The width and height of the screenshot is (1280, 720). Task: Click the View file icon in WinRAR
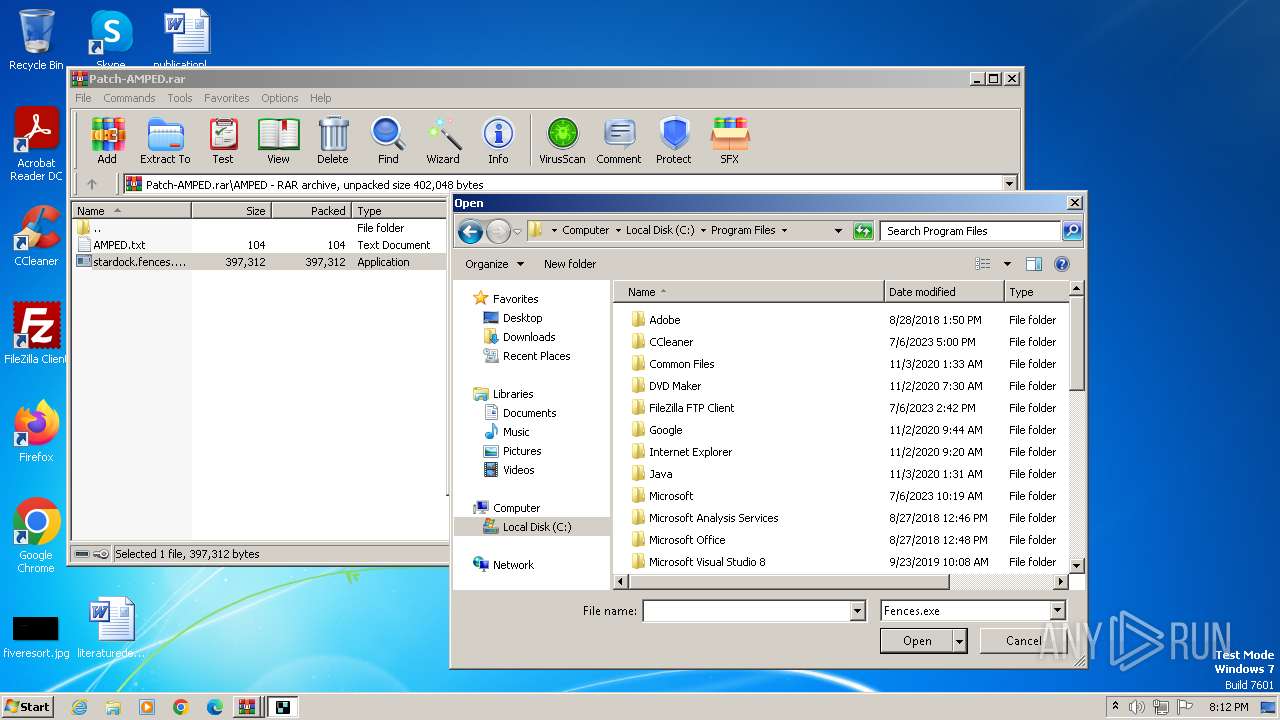(x=278, y=140)
